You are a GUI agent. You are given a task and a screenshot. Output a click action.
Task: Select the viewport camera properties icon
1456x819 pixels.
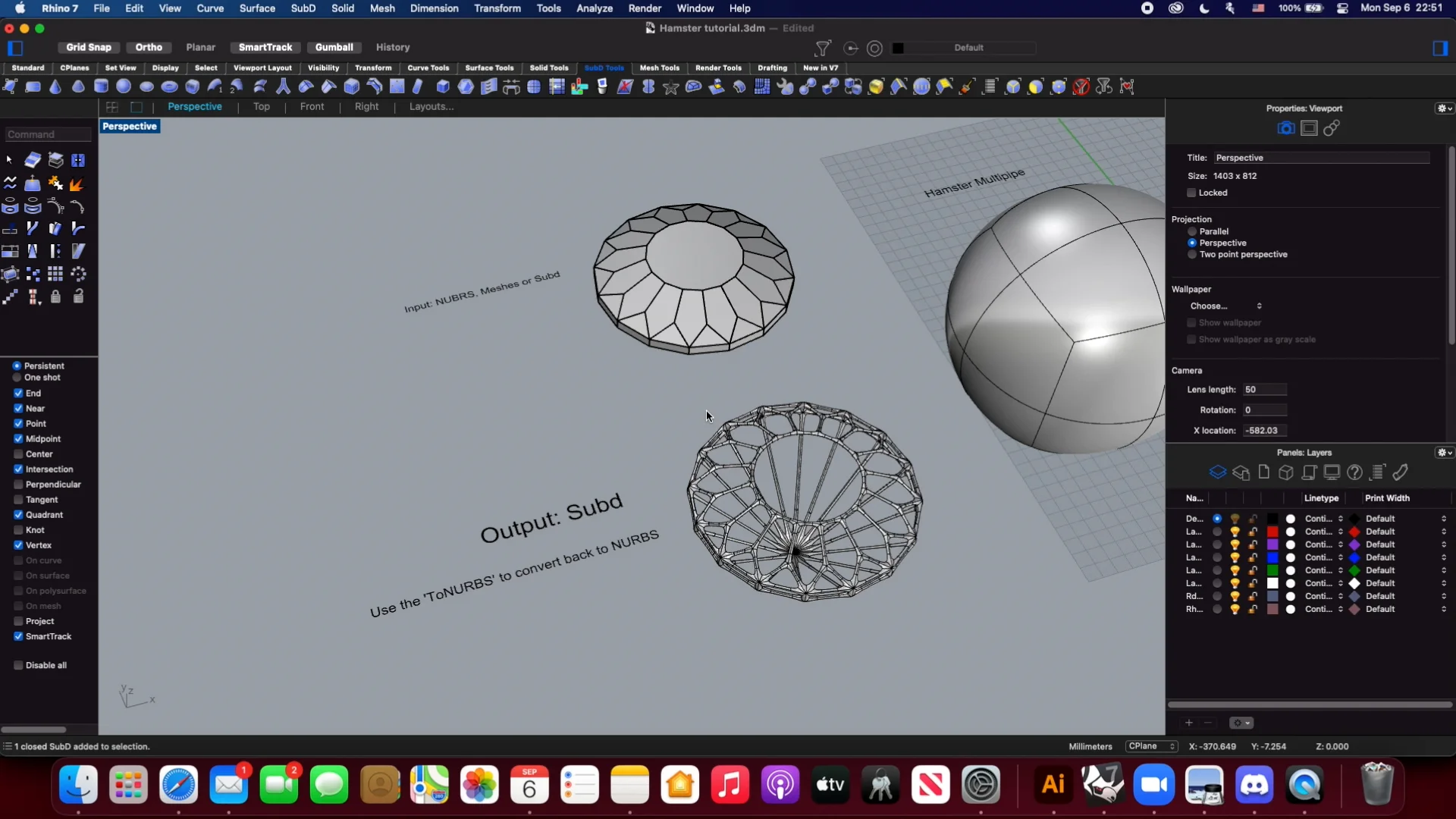click(x=1285, y=128)
